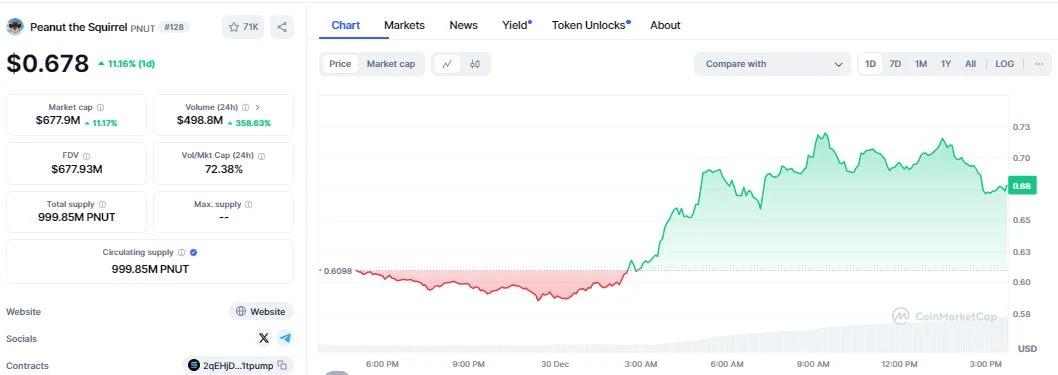The width and height of the screenshot is (1058, 375).
Task: Open the Telegram social link
Action: click(285, 338)
